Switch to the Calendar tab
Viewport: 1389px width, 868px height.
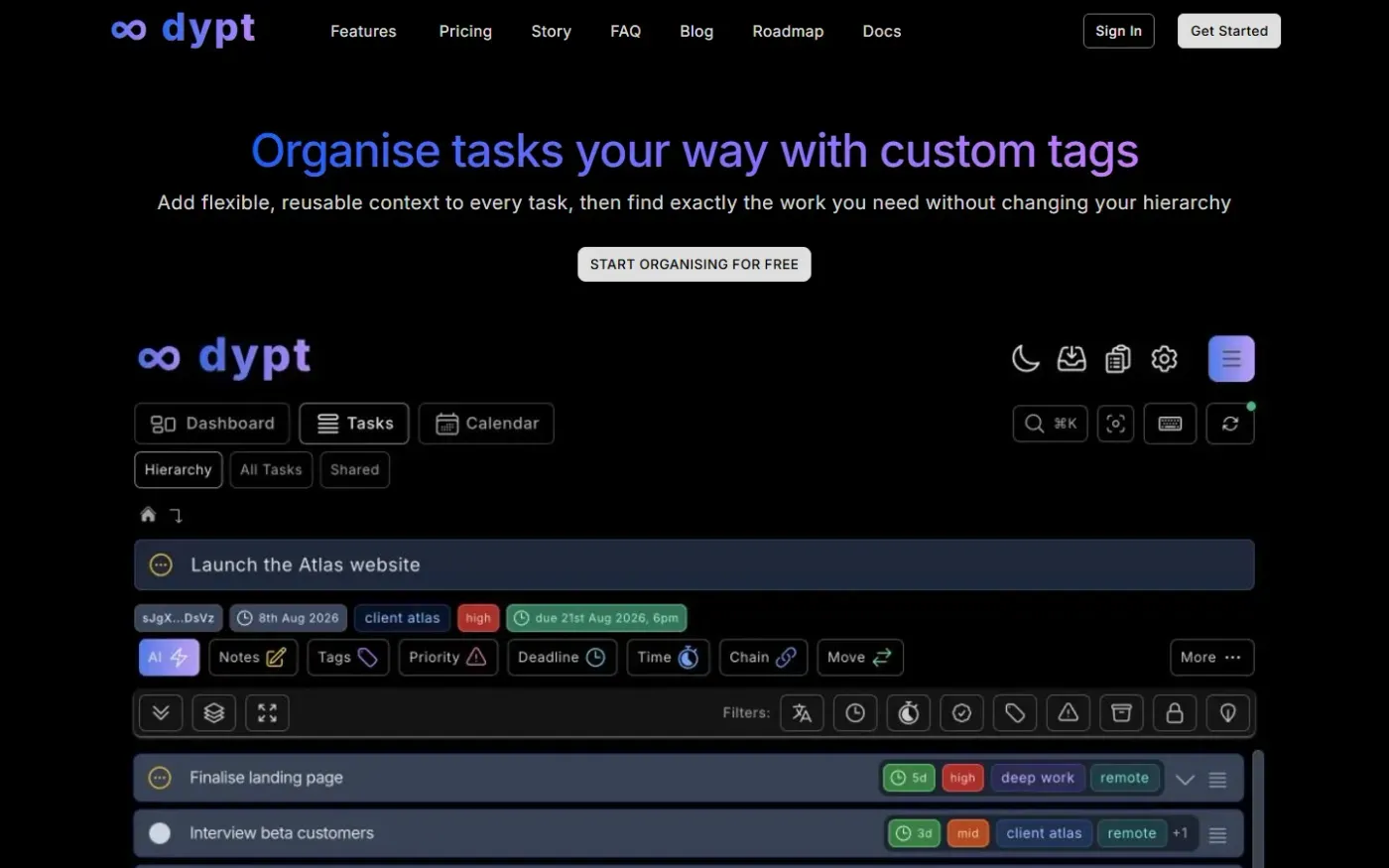pyautogui.click(x=486, y=424)
